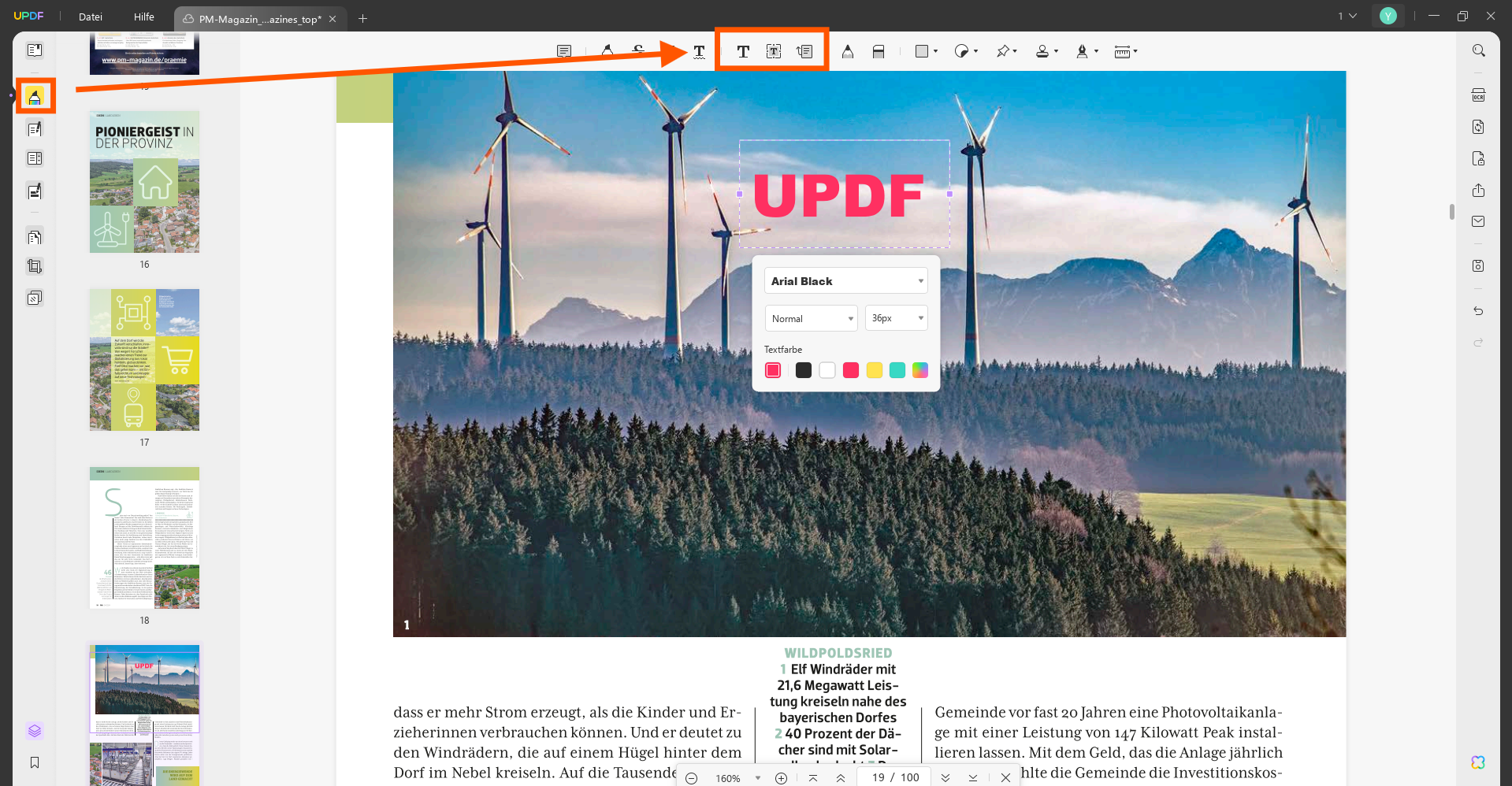The height and width of the screenshot is (786, 1512).
Task: Expand signature options dropdown arrow
Action: coord(1097,52)
